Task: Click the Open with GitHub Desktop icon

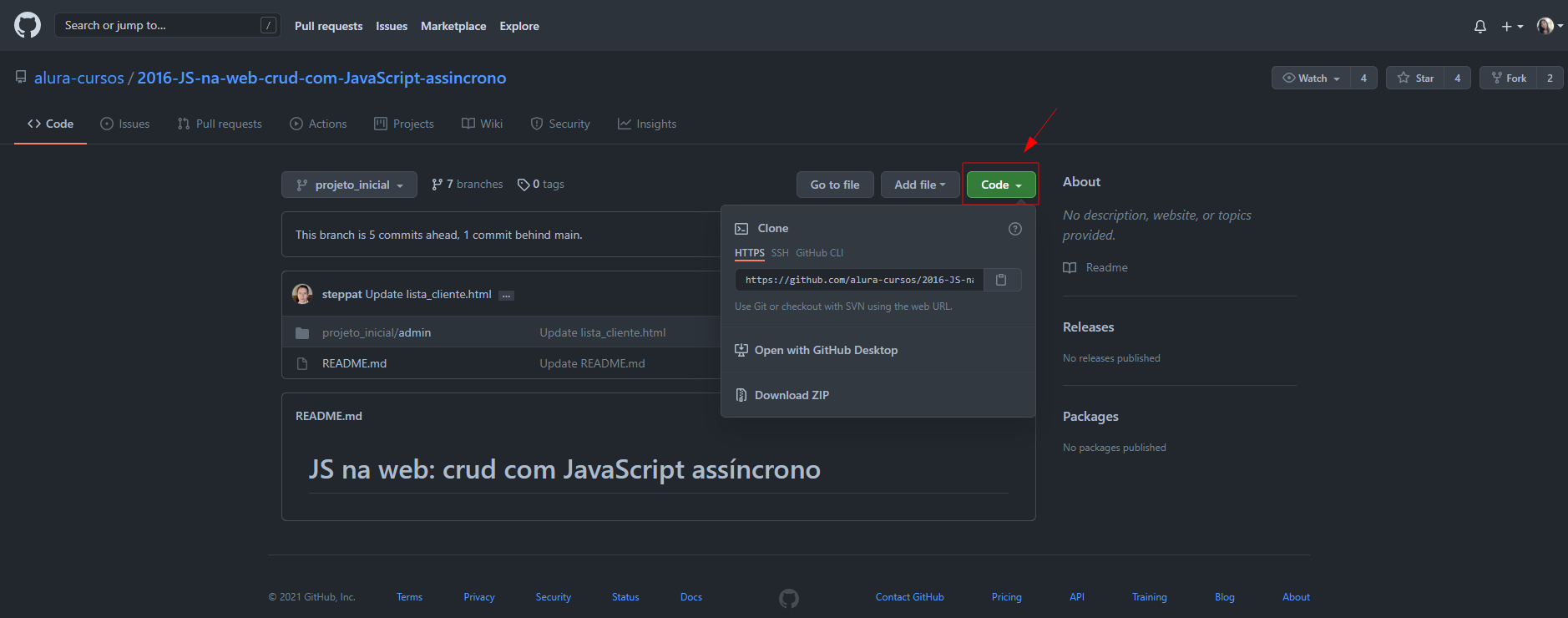Action: (x=741, y=350)
